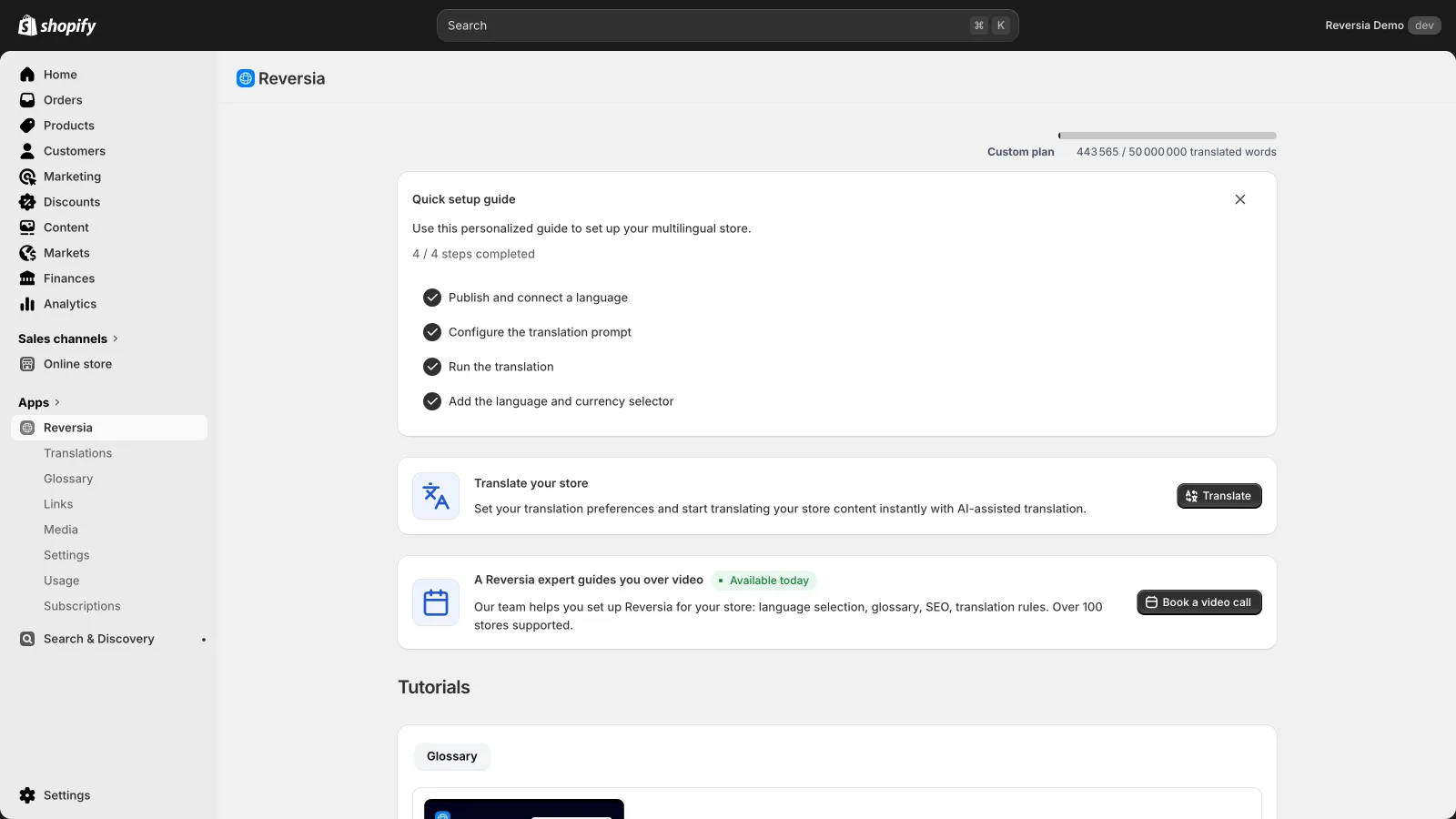Click the Command K shortcut hint
The width and height of the screenshot is (1456, 819).
990,25
